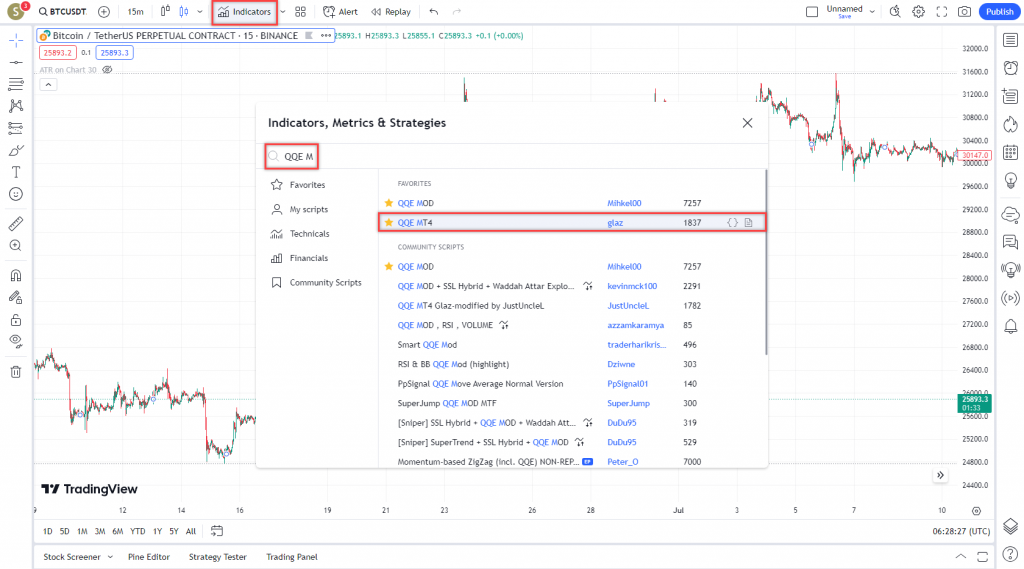
Task: Open the notifications bell icon
Action: [1010, 326]
